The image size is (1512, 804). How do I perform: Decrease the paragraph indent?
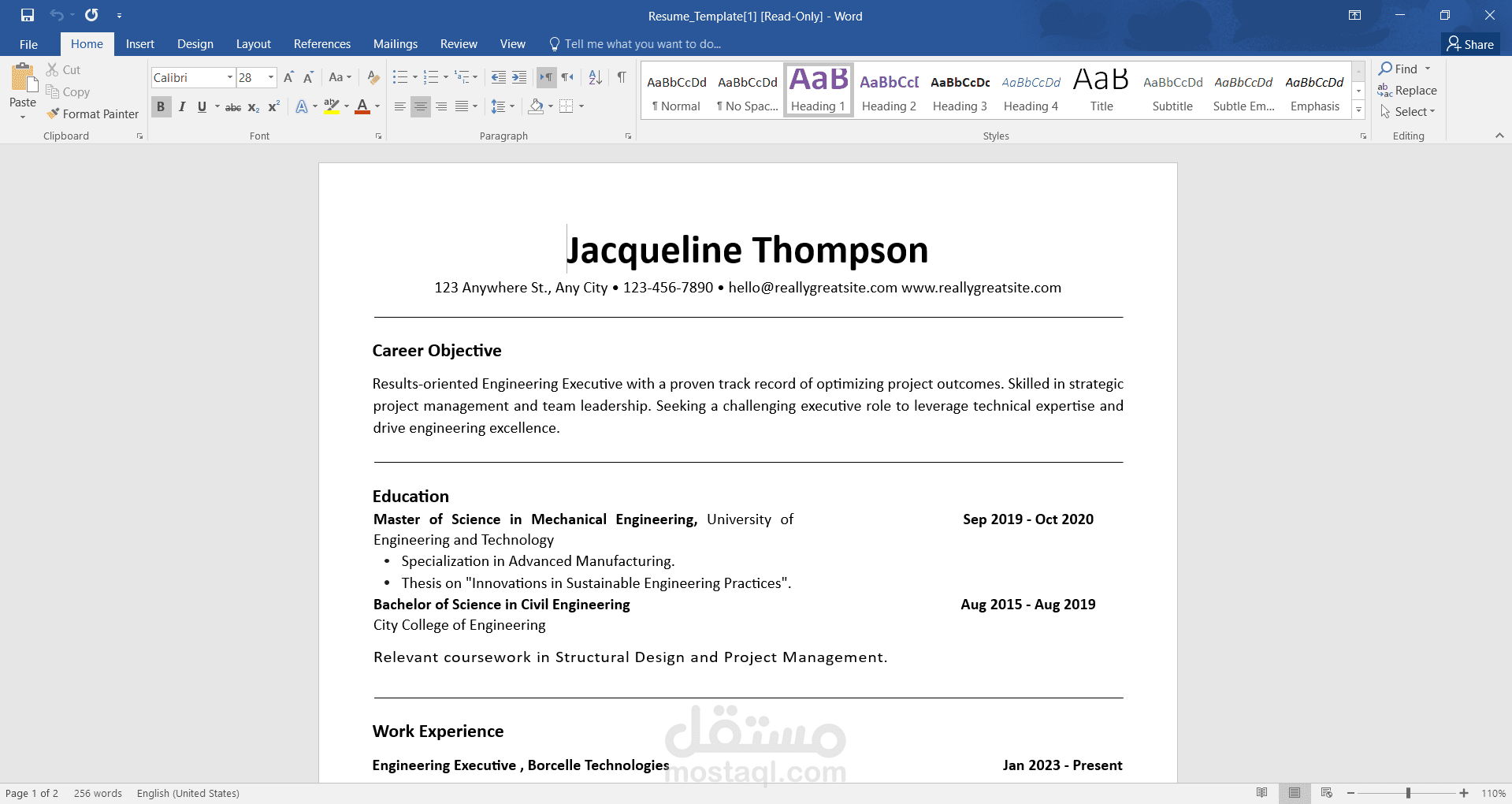(498, 77)
